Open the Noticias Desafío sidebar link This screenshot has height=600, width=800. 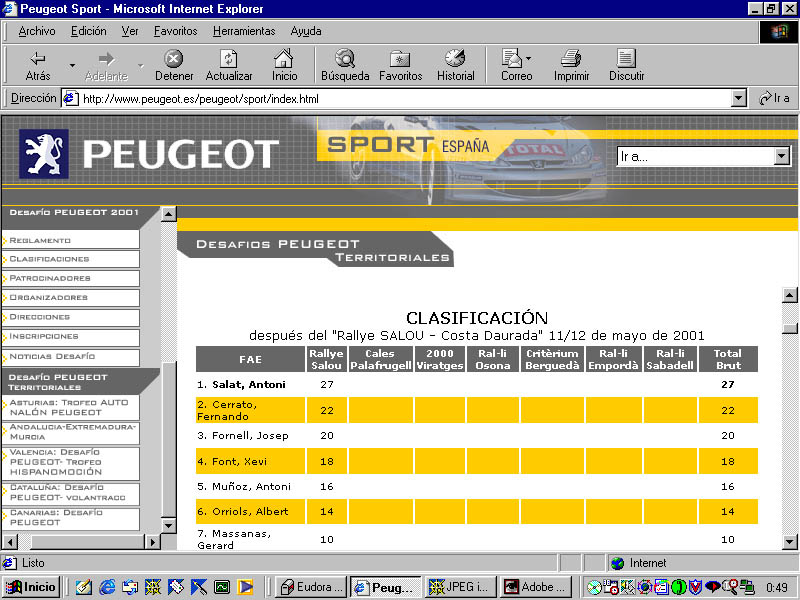point(71,357)
